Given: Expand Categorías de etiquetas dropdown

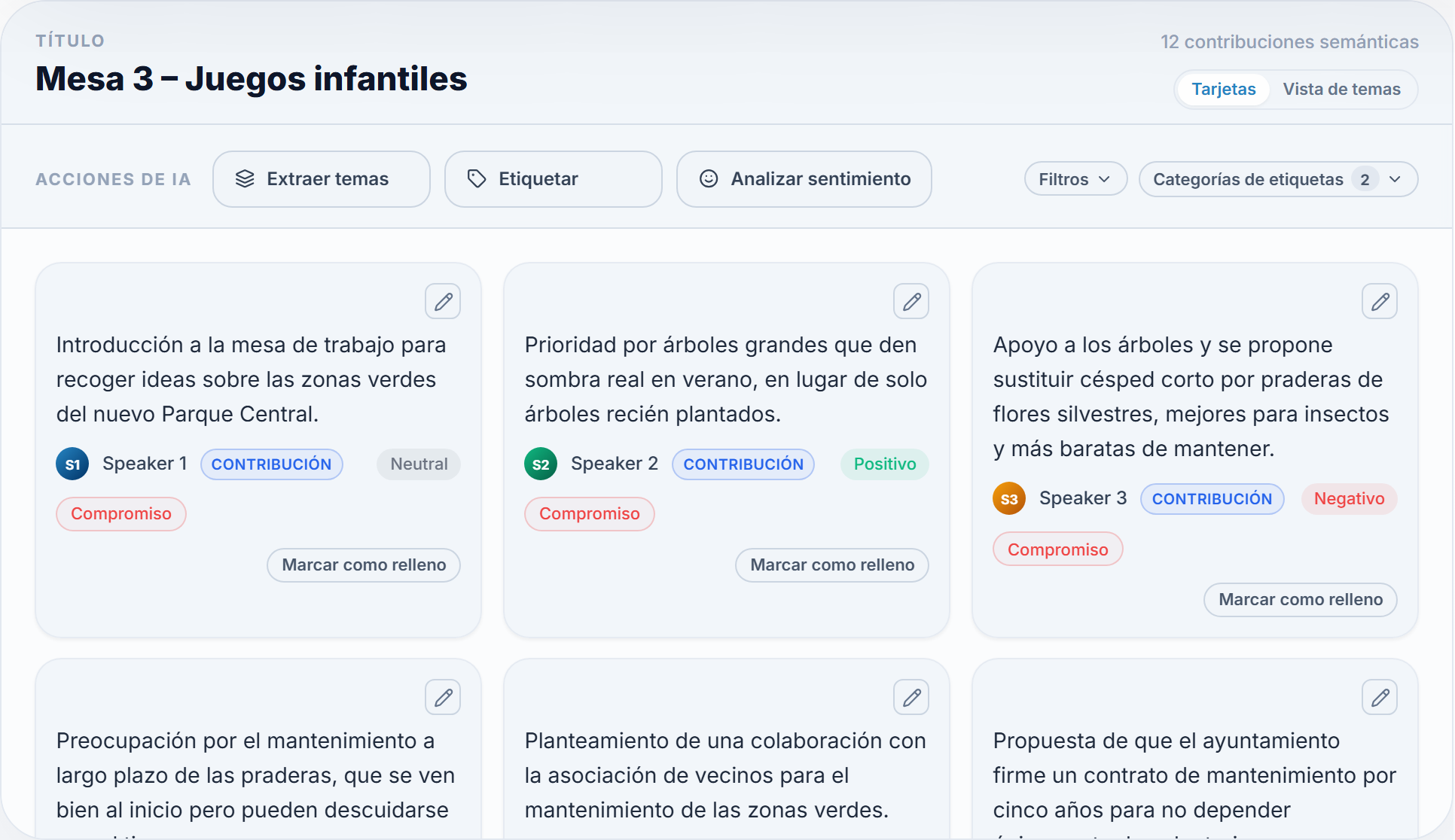Looking at the screenshot, I should pos(1278,179).
